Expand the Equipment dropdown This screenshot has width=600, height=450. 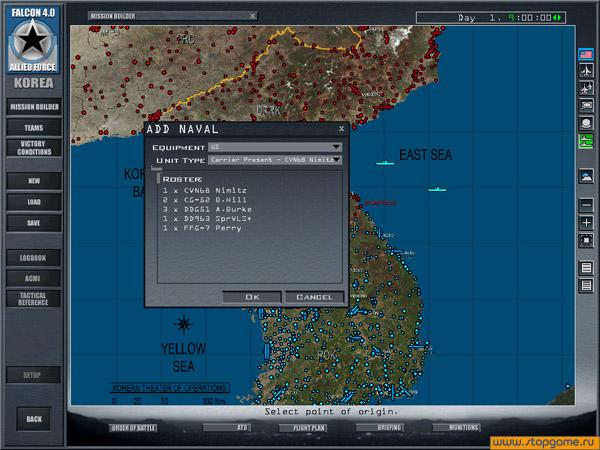(337, 147)
